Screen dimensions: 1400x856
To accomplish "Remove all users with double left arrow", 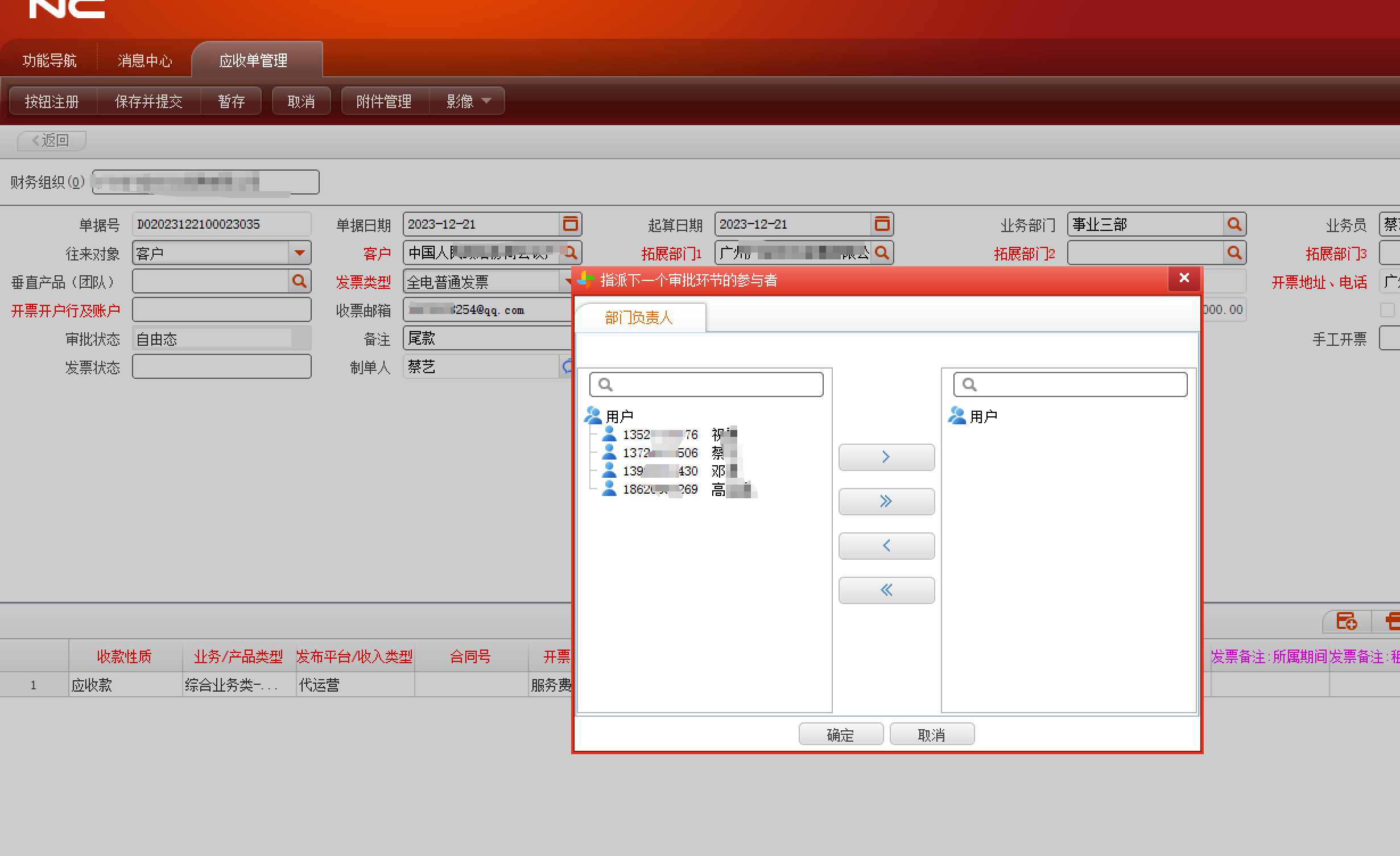I will (x=886, y=590).
